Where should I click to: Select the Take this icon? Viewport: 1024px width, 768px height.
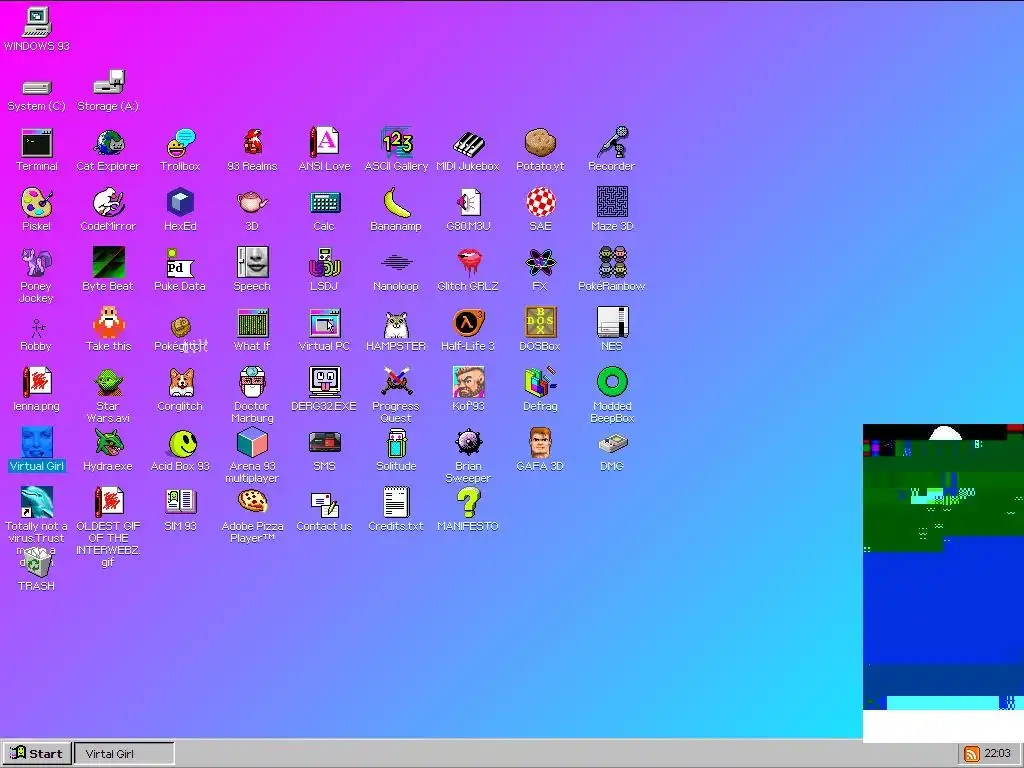click(108, 323)
